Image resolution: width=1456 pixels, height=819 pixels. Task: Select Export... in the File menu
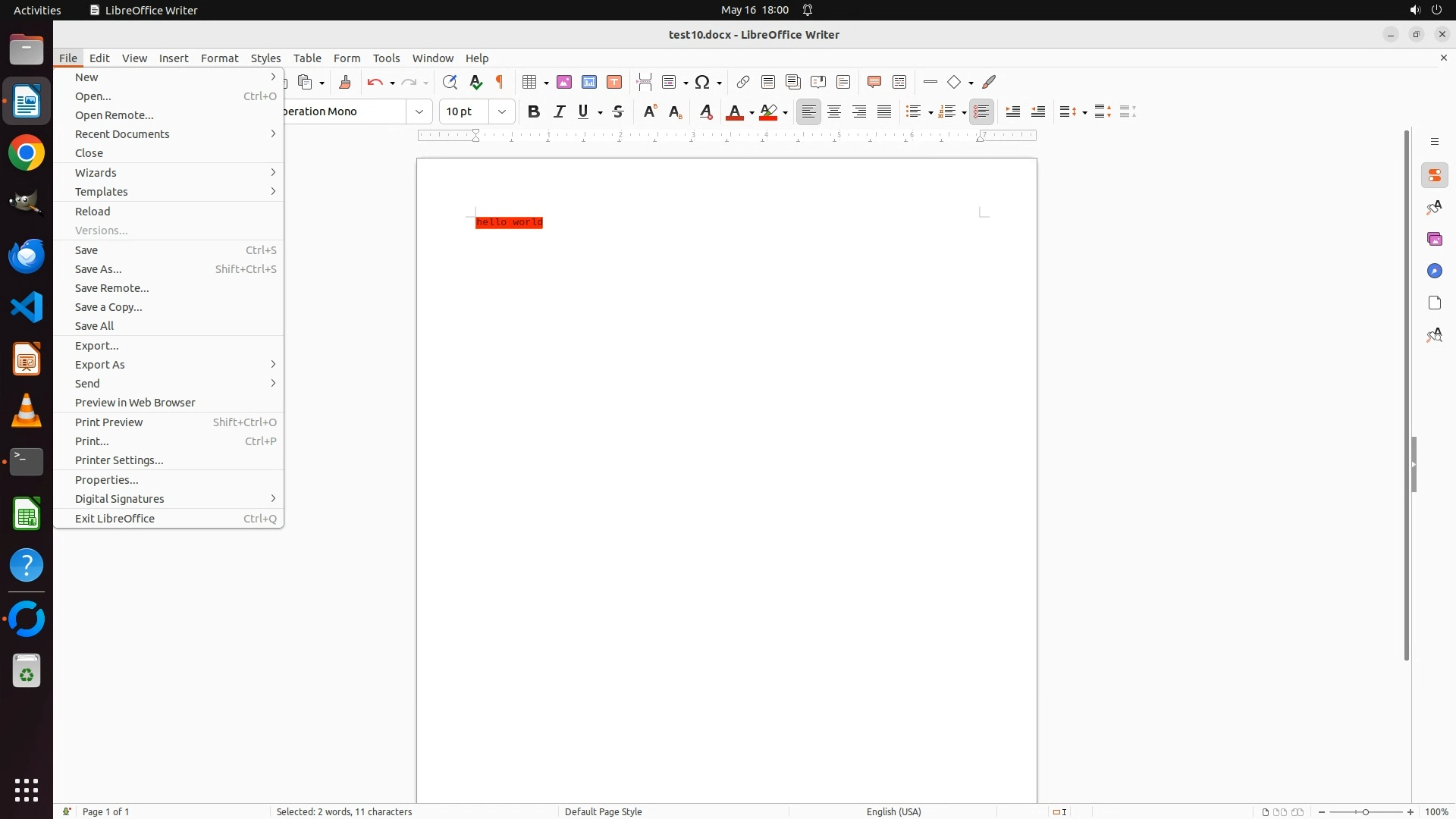(97, 346)
